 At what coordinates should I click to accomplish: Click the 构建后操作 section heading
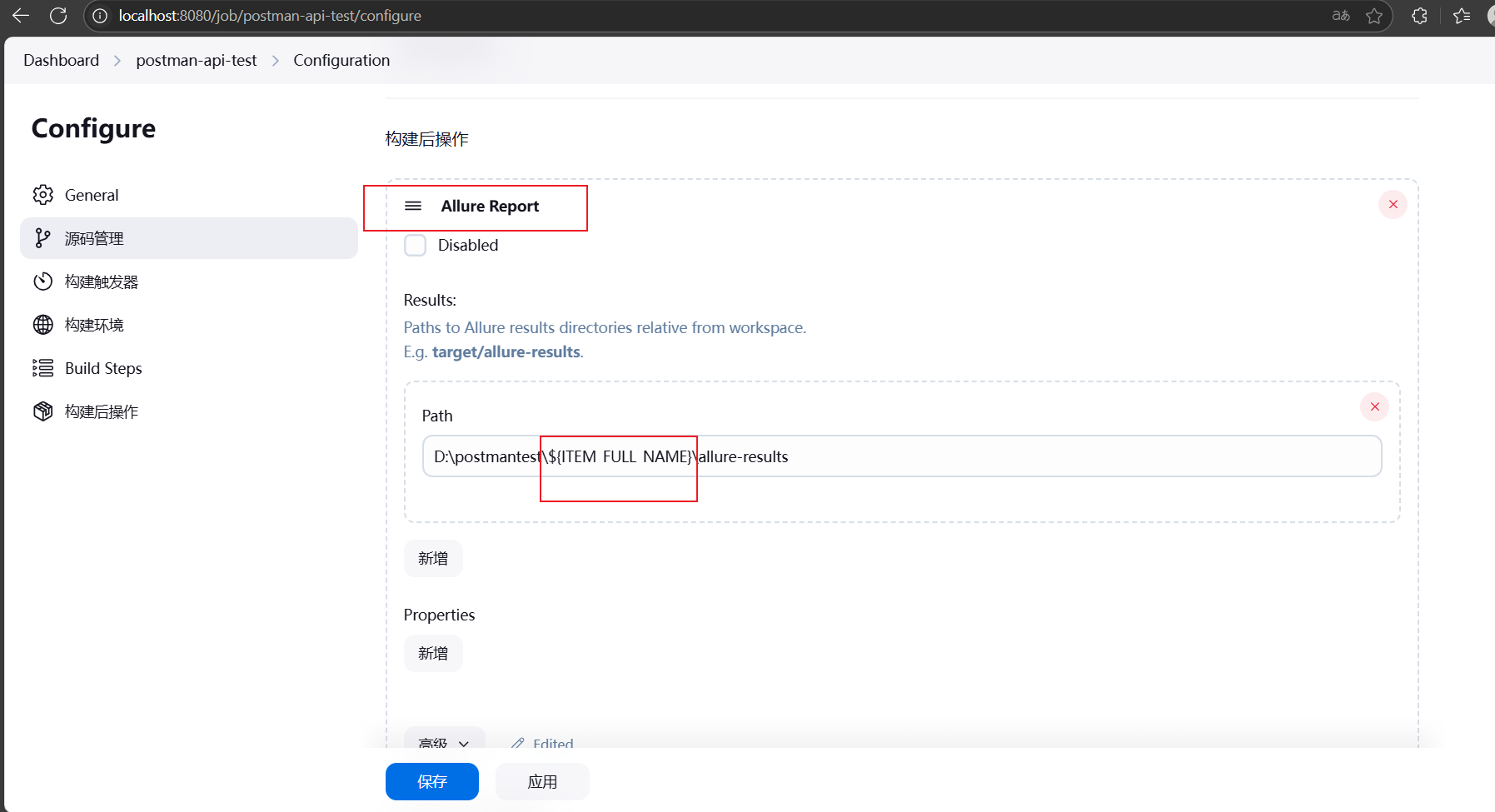426,139
